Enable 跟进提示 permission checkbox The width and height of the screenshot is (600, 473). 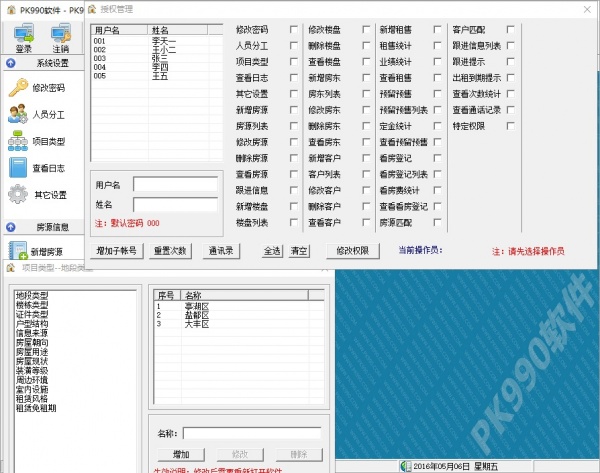click(510, 62)
